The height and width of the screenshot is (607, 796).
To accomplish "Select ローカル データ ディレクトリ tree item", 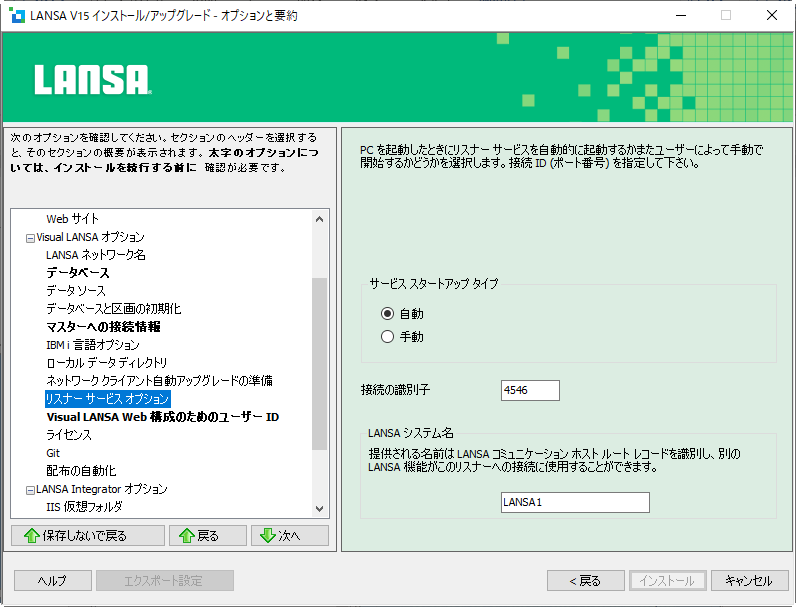I will (107, 363).
